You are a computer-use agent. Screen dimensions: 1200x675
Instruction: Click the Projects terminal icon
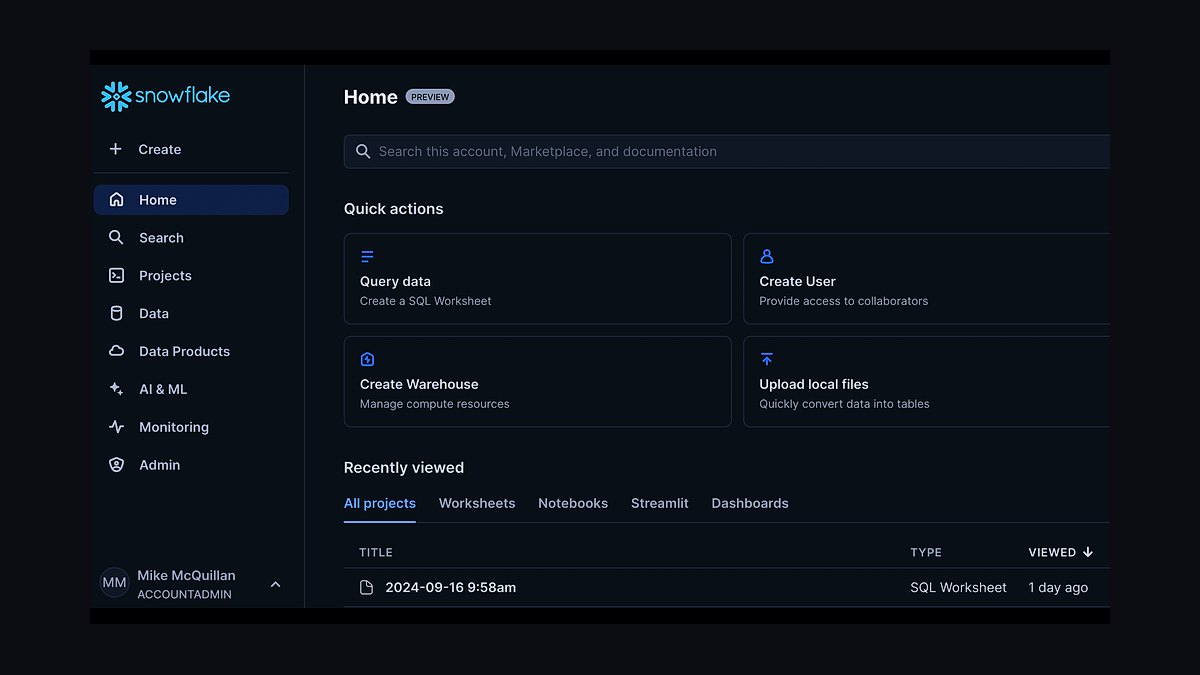click(117, 276)
